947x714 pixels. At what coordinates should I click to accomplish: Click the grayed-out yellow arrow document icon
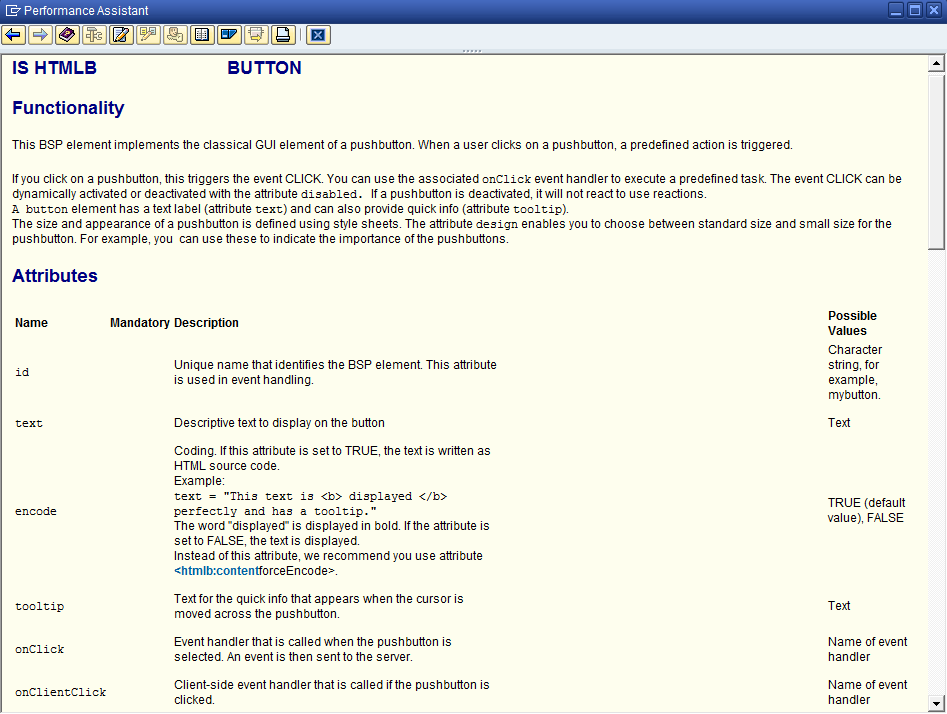tap(256, 35)
